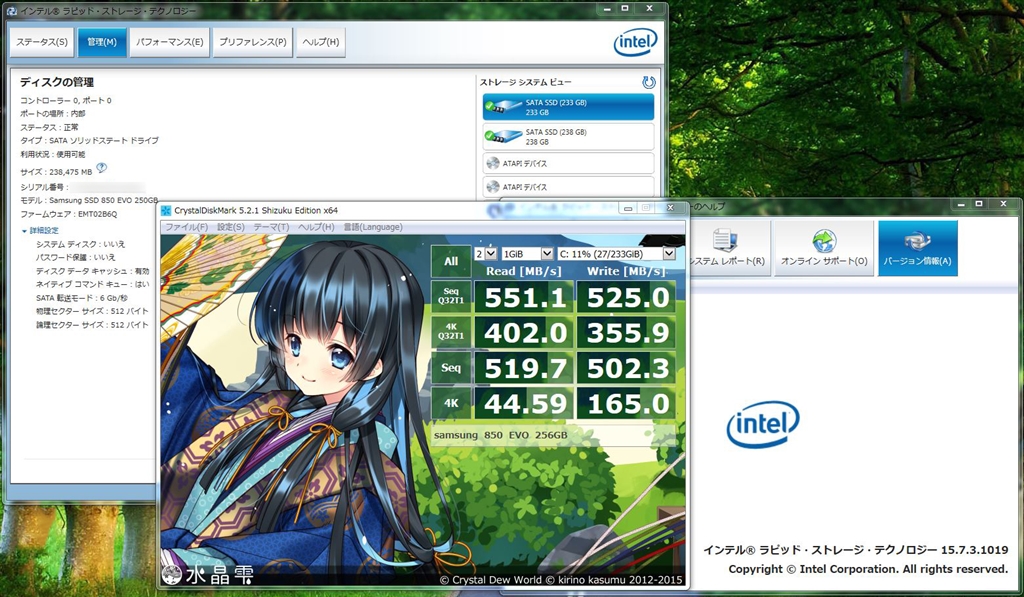
Task: Open ヘルプ(H) menu in CrystalDiskMark
Action: 316,227
